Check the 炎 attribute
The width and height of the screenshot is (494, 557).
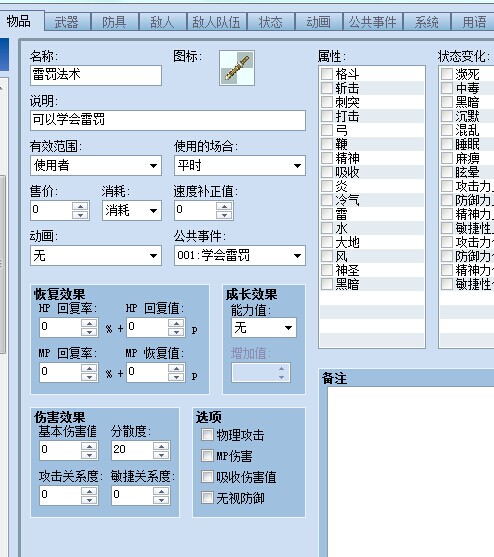[x=326, y=186]
